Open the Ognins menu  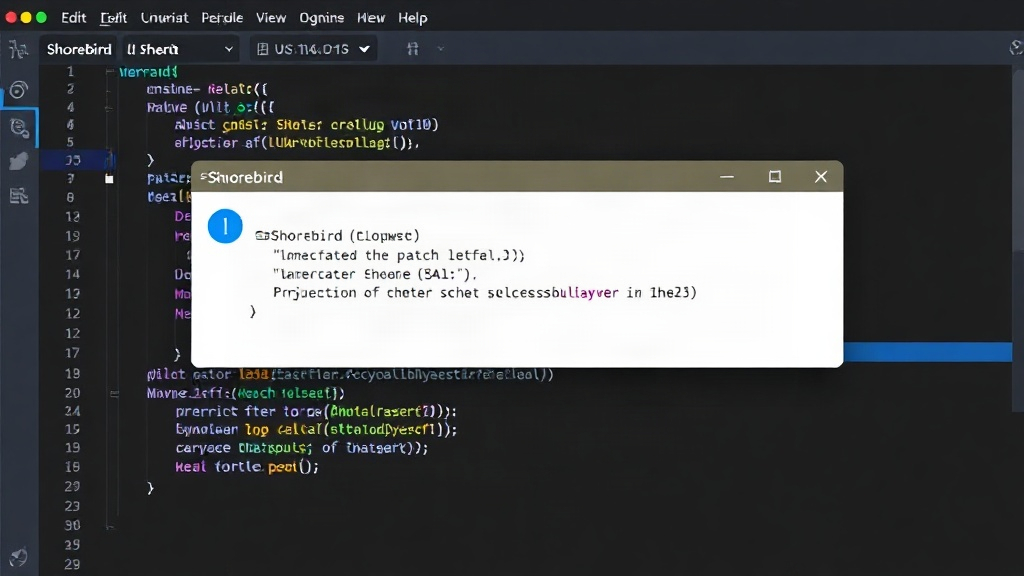coord(321,18)
